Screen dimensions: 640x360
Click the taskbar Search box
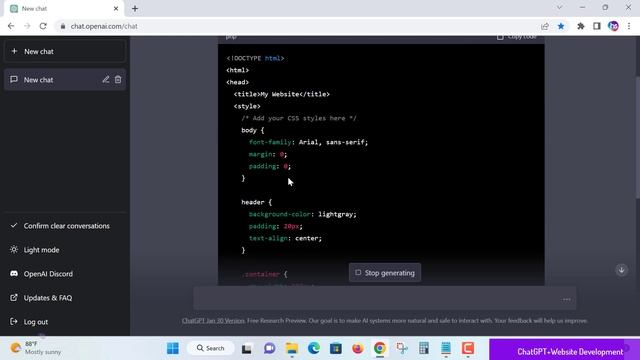click(x=211, y=348)
